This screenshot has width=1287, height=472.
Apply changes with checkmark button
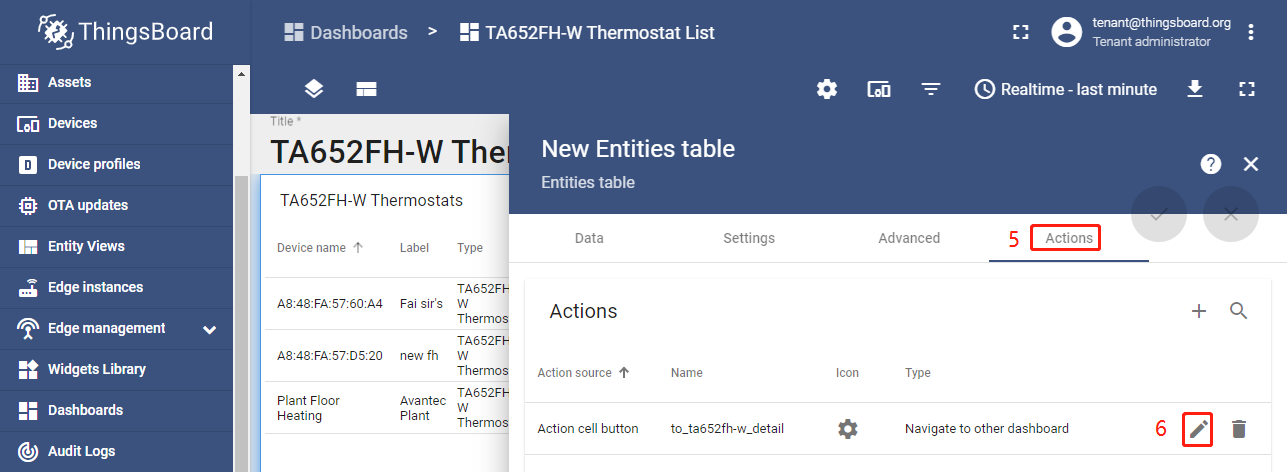click(1159, 214)
